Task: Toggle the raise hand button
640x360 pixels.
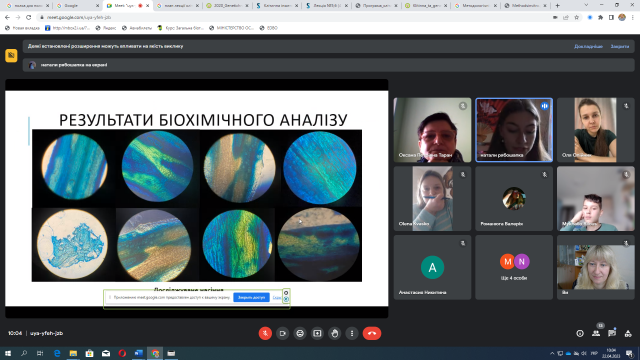Action: coord(335,333)
